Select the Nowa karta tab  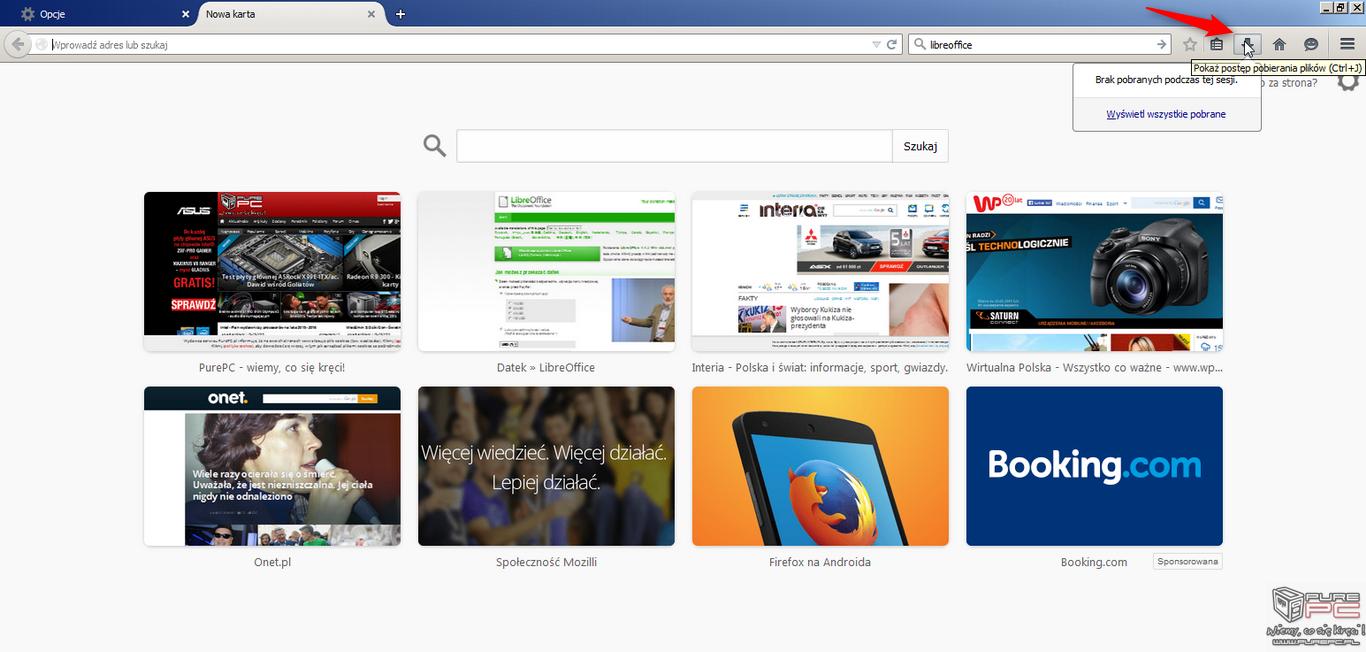[x=291, y=14]
